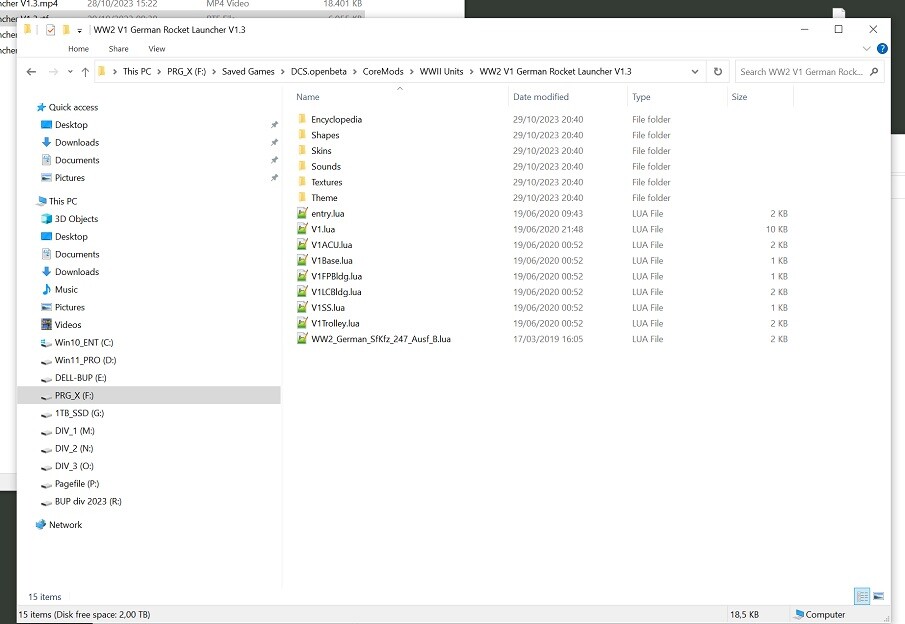
Task: Select the Textures folder icon
Action: (302, 181)
